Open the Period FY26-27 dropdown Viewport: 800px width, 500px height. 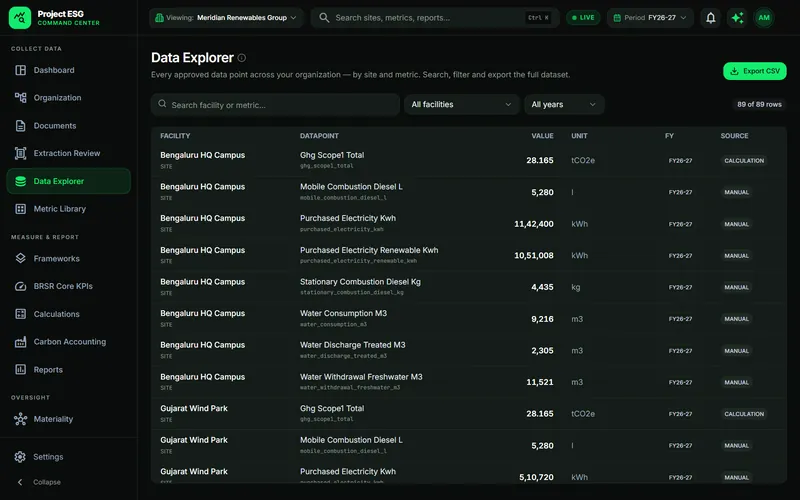pyautogui.click(x=650, y=18)
